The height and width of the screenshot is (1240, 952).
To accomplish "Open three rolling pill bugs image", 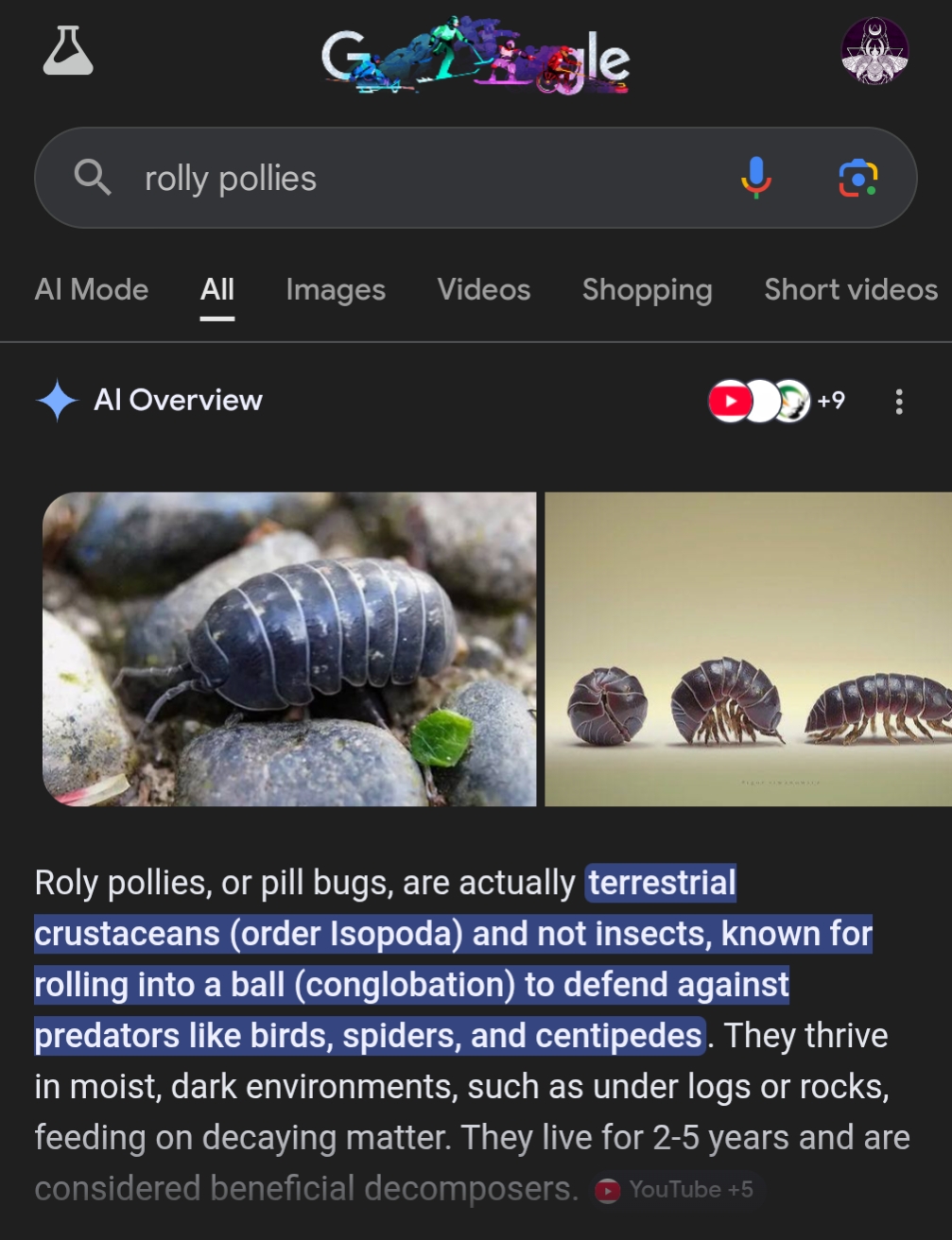I will [749, 648].
